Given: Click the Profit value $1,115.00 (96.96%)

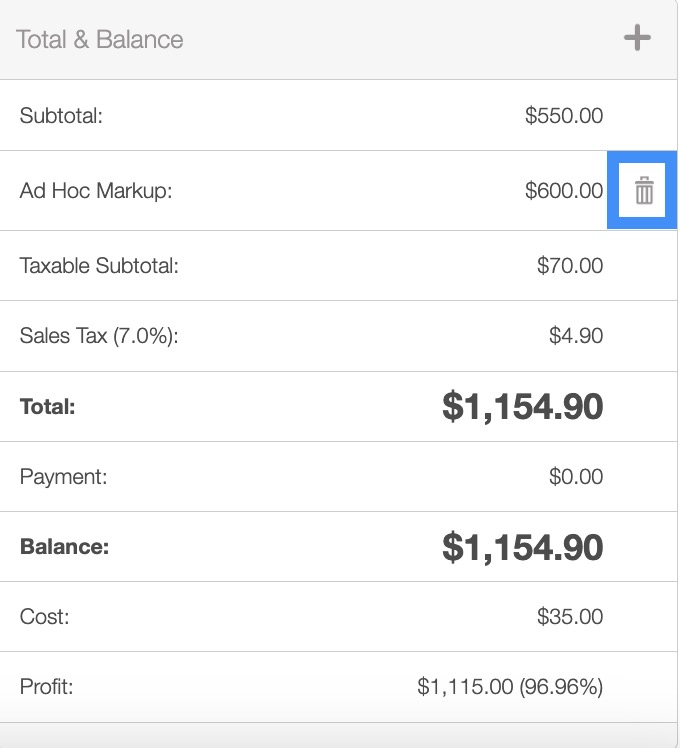Looking at the screenshot, I should tap(510, 687).
